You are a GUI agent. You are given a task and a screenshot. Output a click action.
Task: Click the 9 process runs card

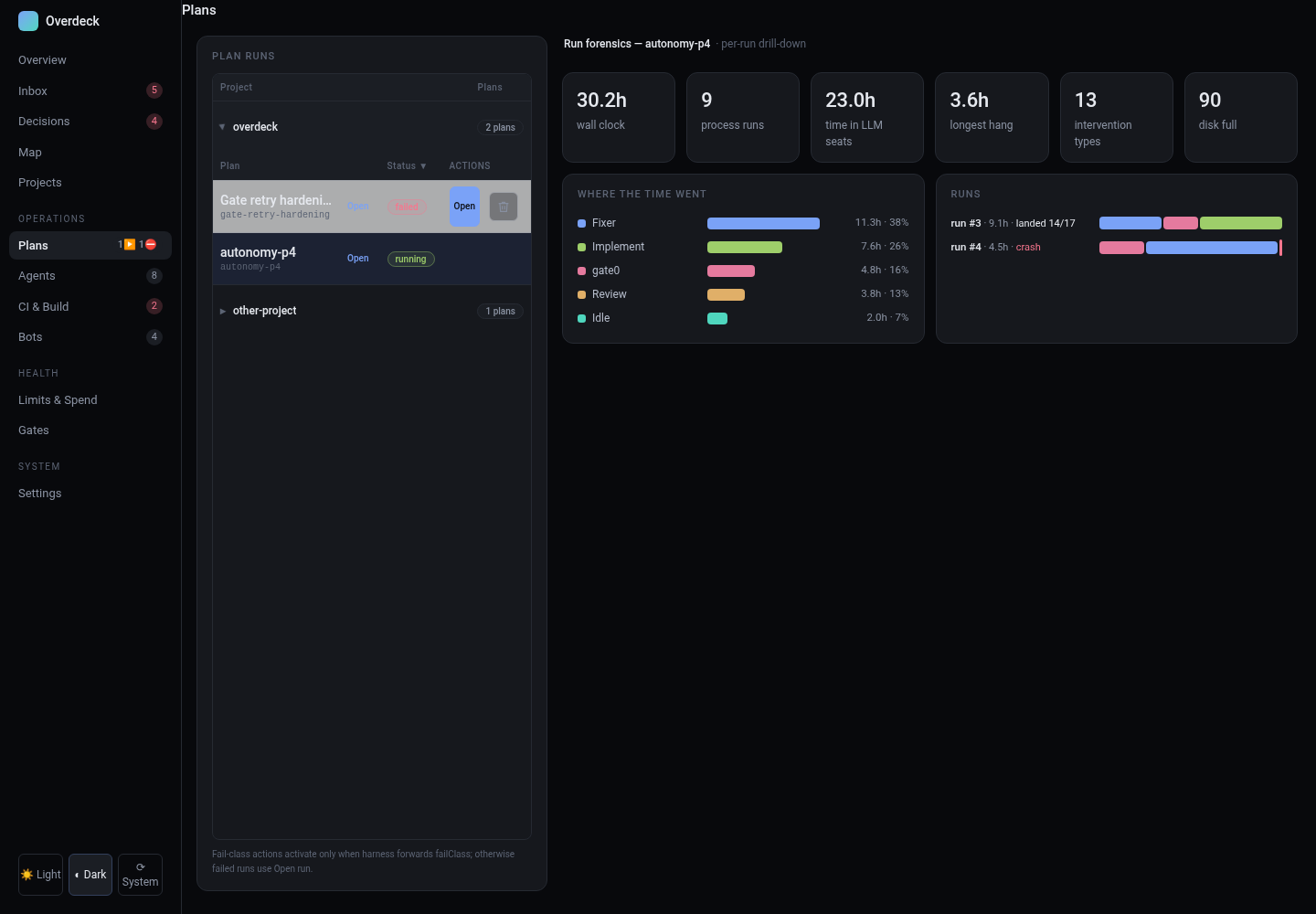(743, 118)
